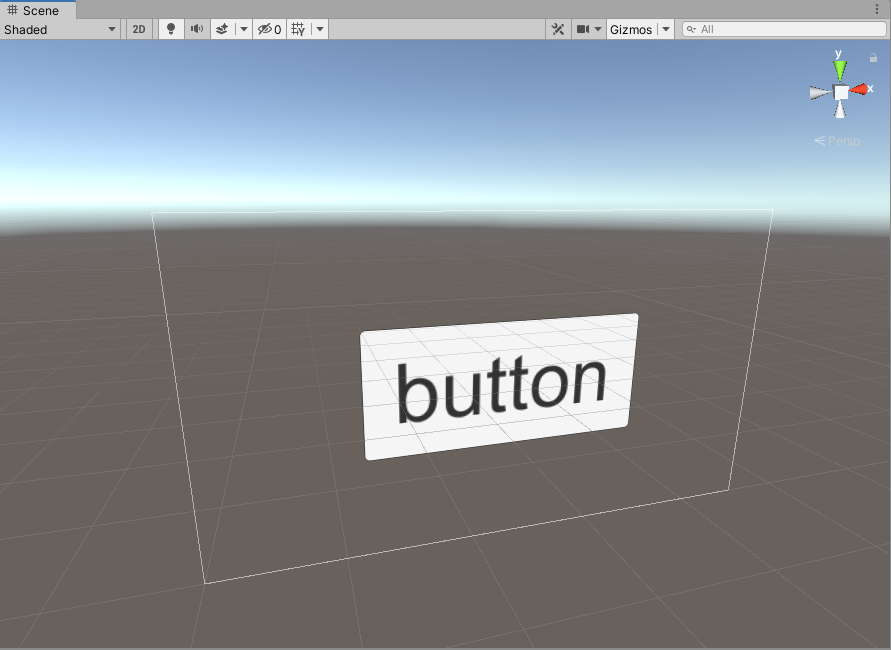The height and width of the screenshot is (650, 891).
Task: Open the Gizmos dropdown arrow
Action: (666, 30)
